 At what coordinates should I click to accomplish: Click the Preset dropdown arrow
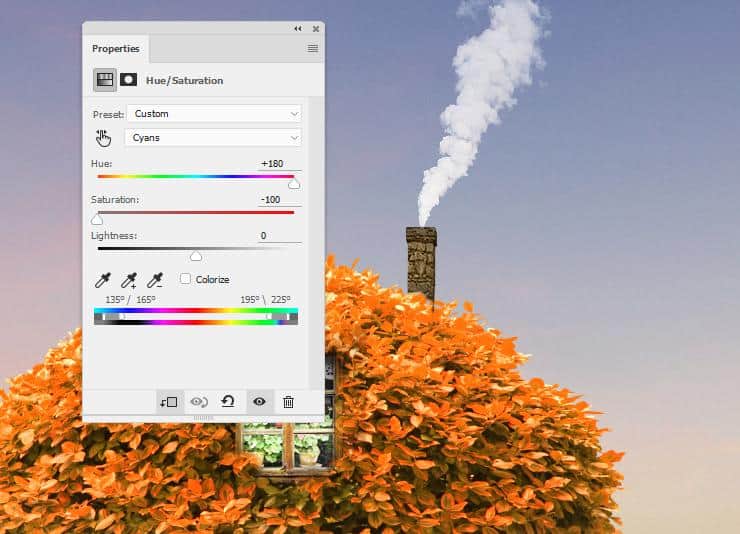pyautogui.click(x=294, y=114)
